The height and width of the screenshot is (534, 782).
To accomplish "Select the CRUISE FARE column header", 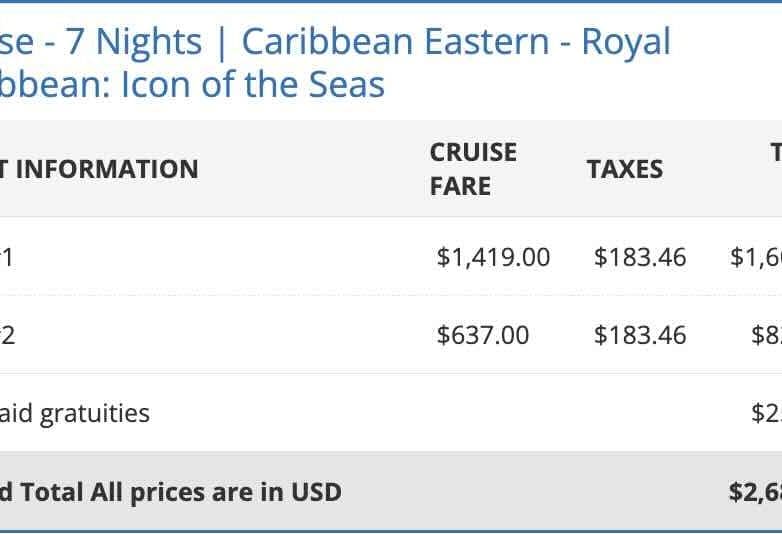I will click(x=473, y=169).
